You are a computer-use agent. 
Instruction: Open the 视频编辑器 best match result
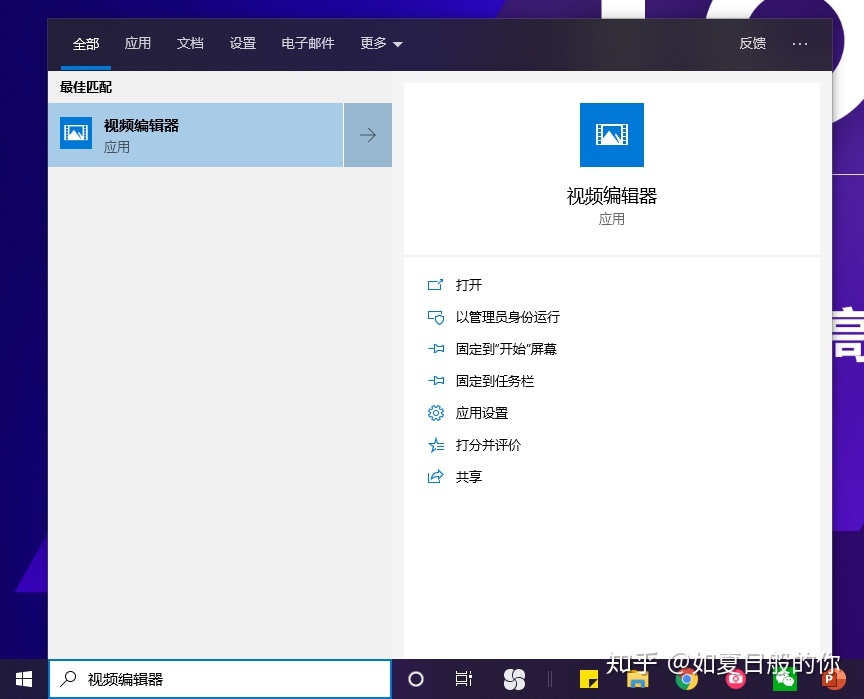[196, 135]
